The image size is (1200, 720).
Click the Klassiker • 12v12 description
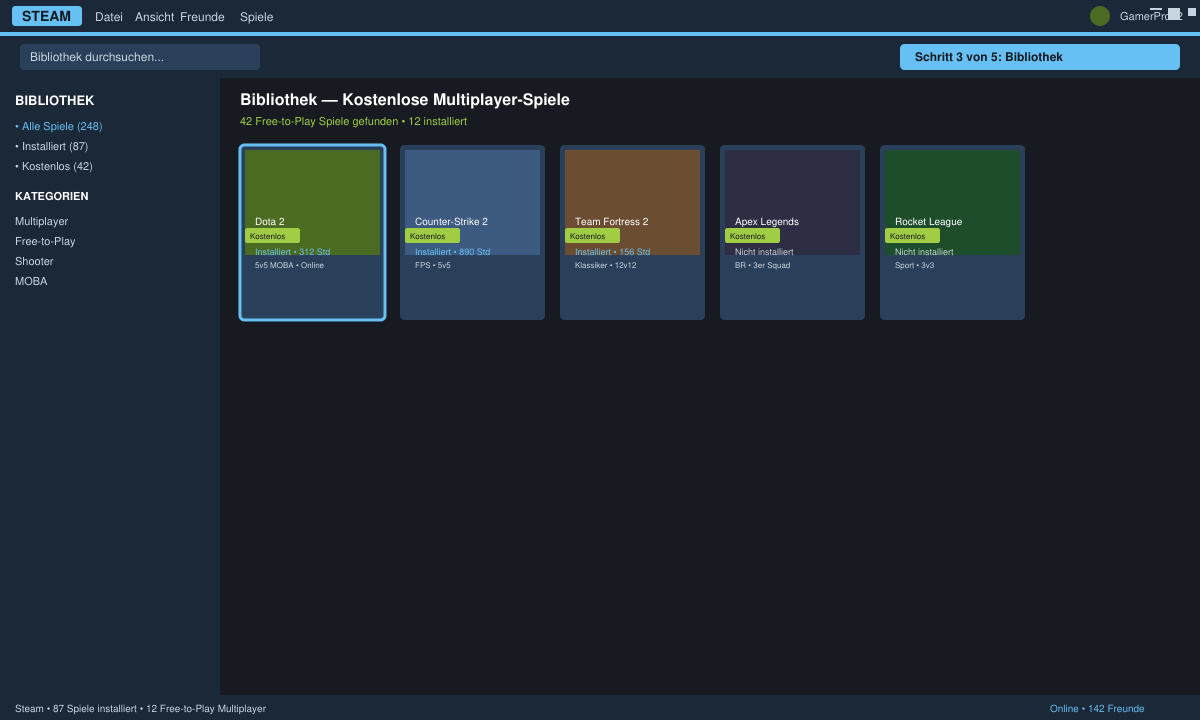[605, 265]
